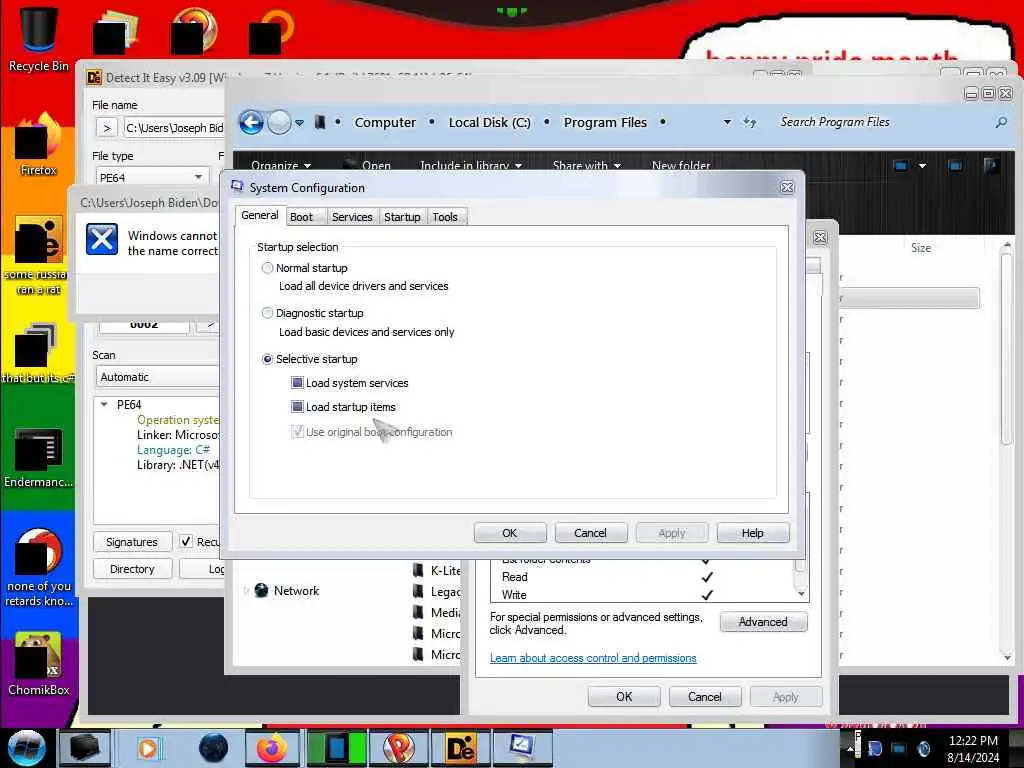Toggle Use original boot configuration checkbox
The height and width of the screenshot is (768, 1024).
click(297, 432)
